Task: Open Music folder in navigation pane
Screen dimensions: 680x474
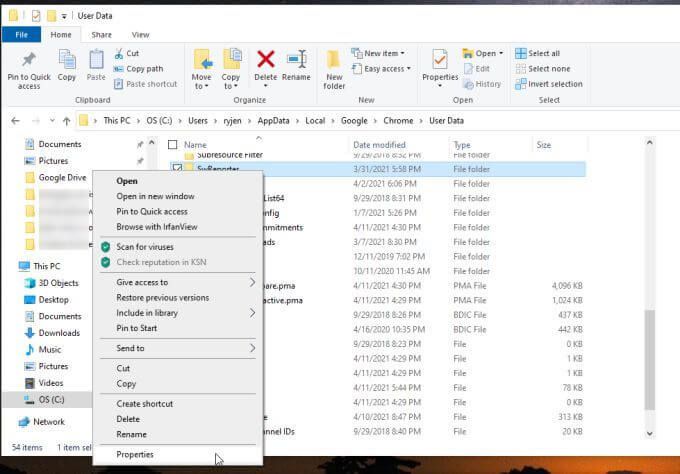Action: pos(43,350)
